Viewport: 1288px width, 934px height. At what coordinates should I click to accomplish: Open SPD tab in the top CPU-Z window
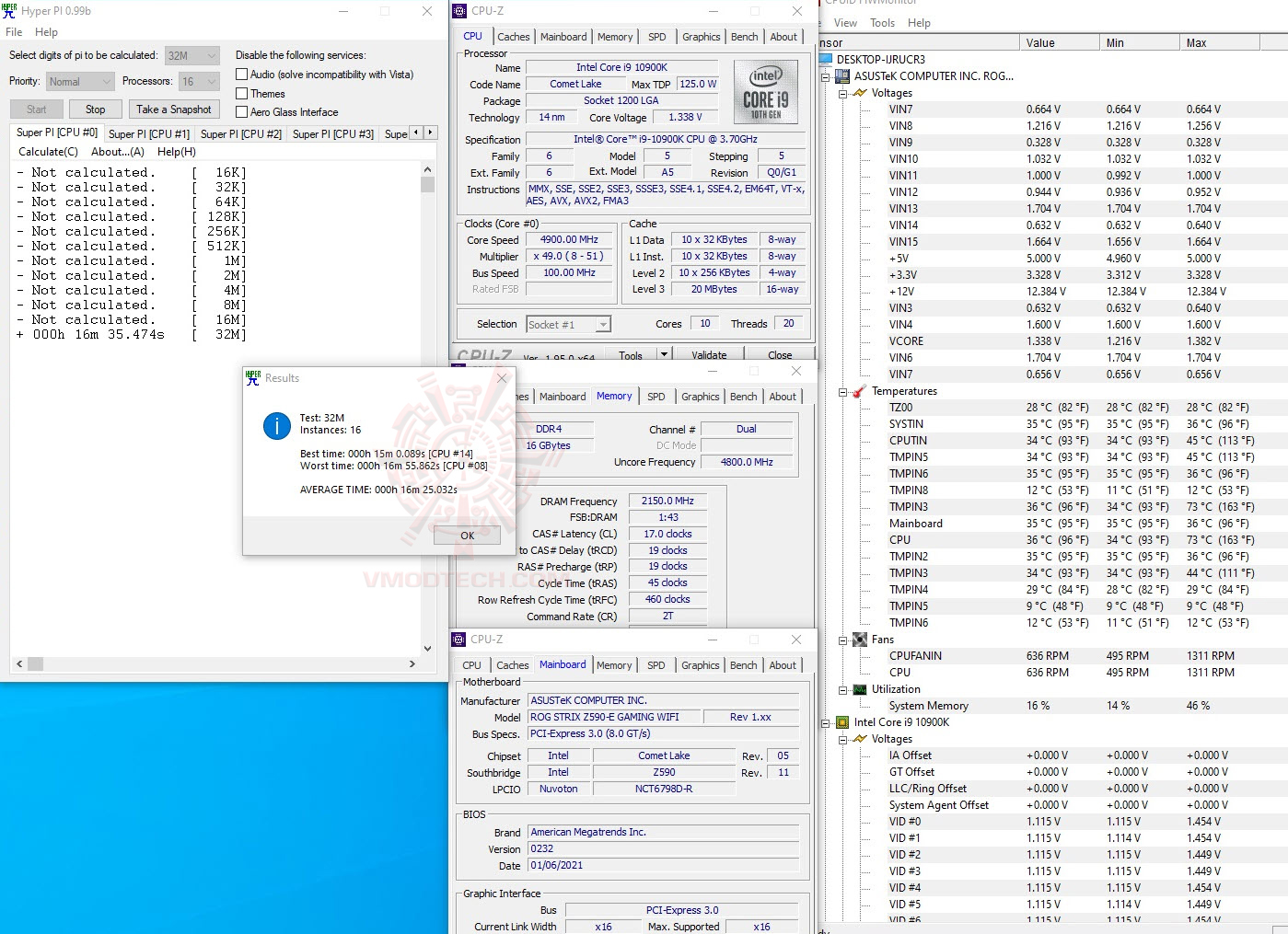click(656, 37)
